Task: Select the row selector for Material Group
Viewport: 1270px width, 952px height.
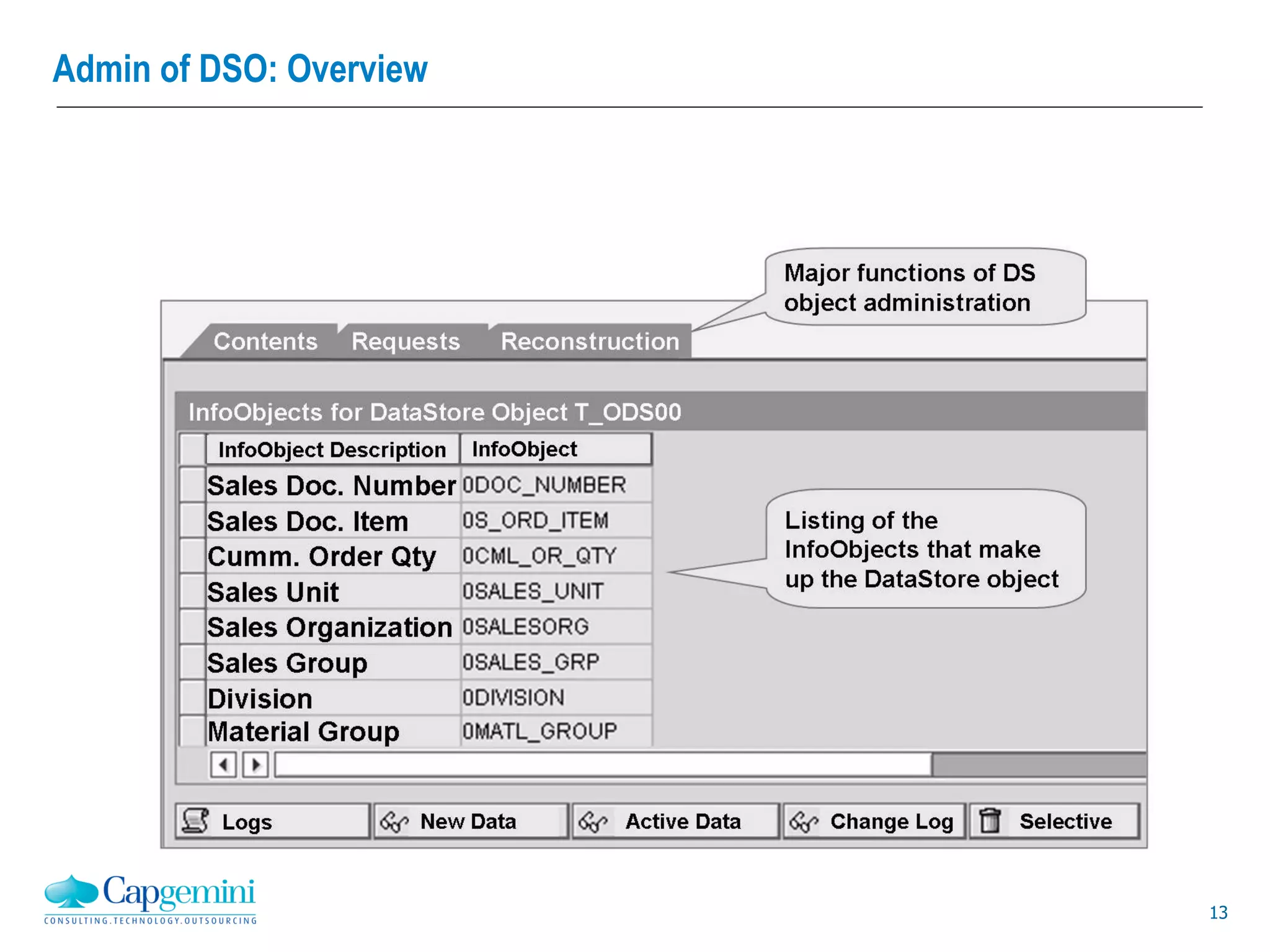Action: click(192, 731)
